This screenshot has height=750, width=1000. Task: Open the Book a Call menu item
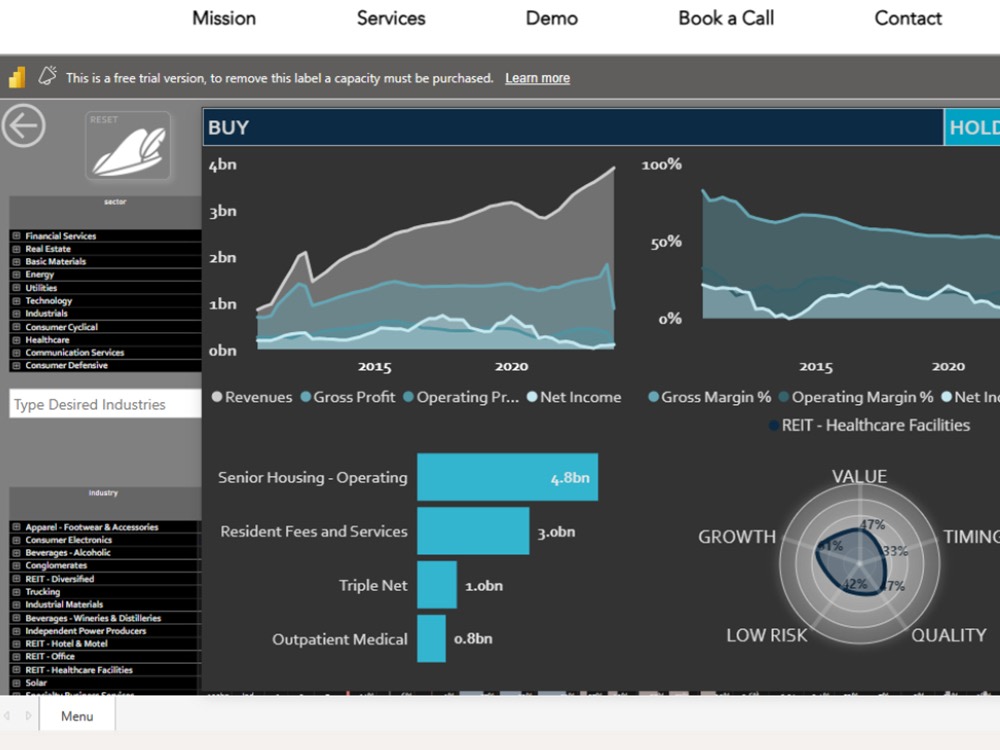click(726, 18)
